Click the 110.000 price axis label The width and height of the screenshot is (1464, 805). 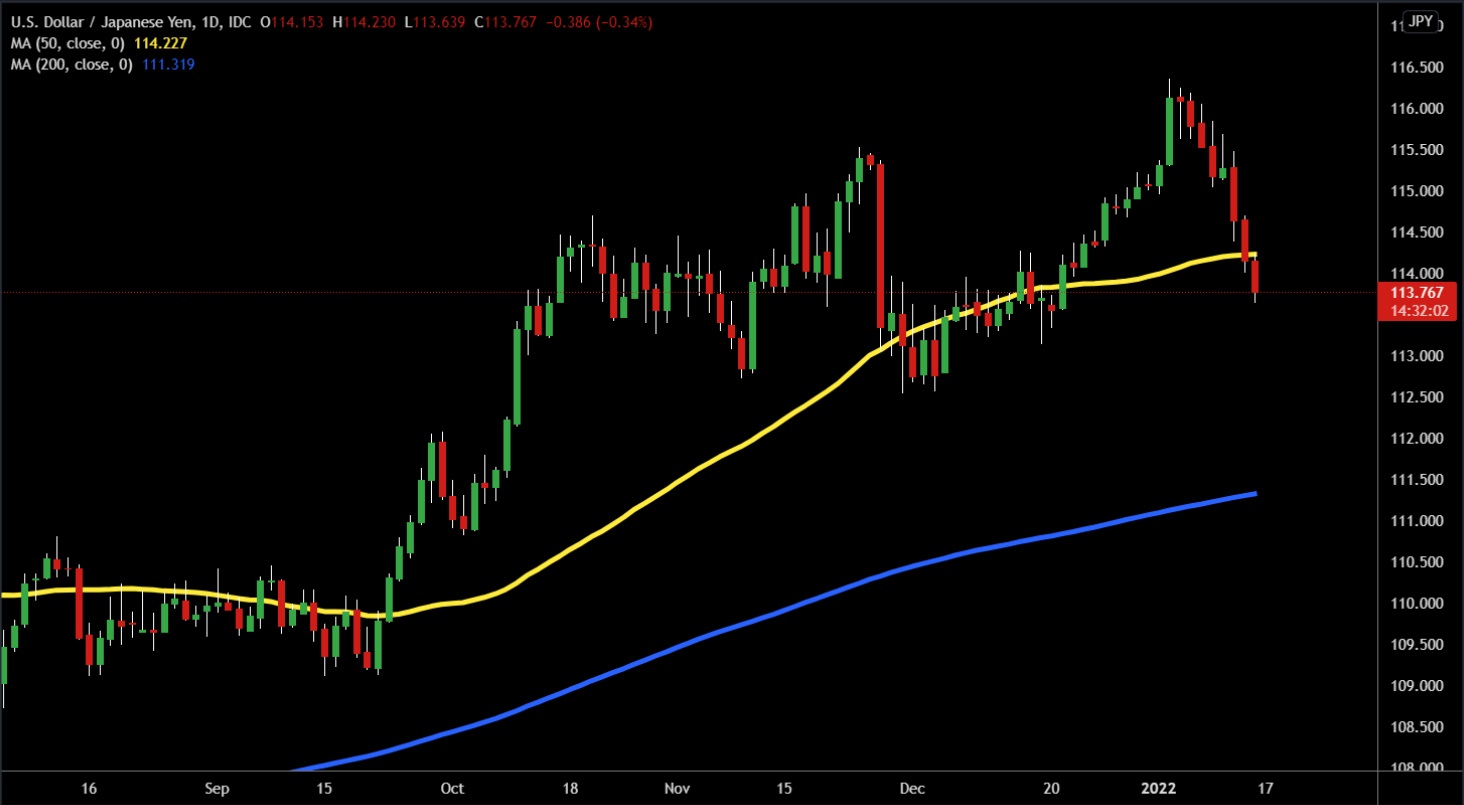point(1415,603)
